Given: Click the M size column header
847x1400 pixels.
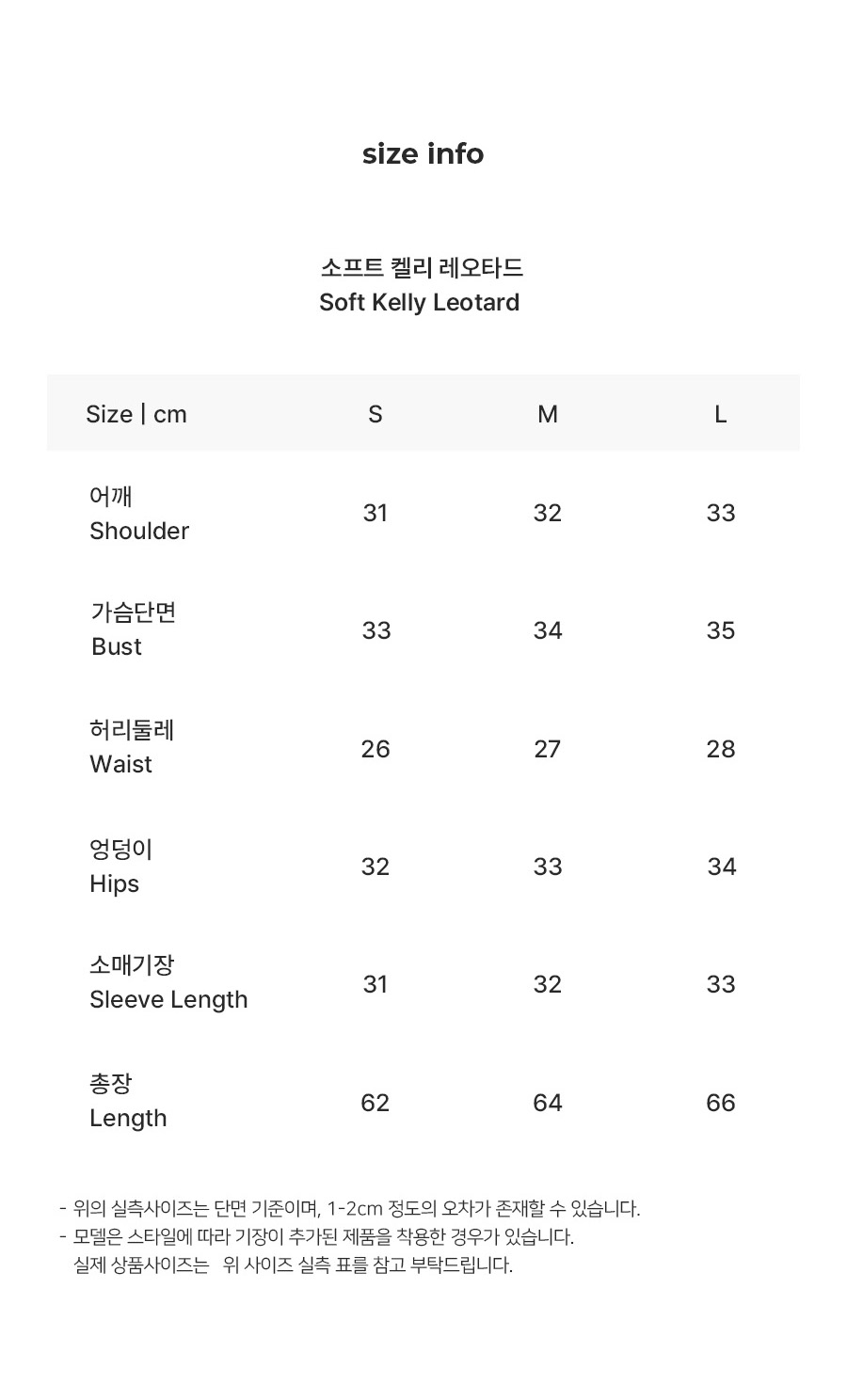Looking at the screenshot, I should pos(548,414).
